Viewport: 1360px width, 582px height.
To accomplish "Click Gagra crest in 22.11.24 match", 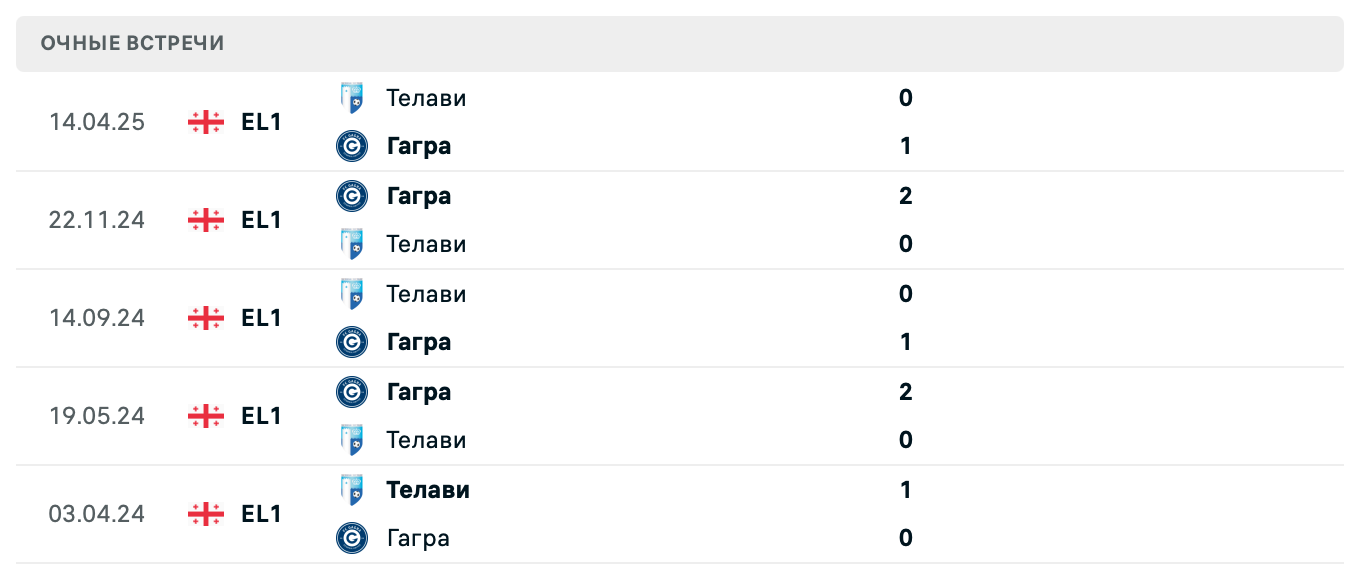I will point(351,196).
